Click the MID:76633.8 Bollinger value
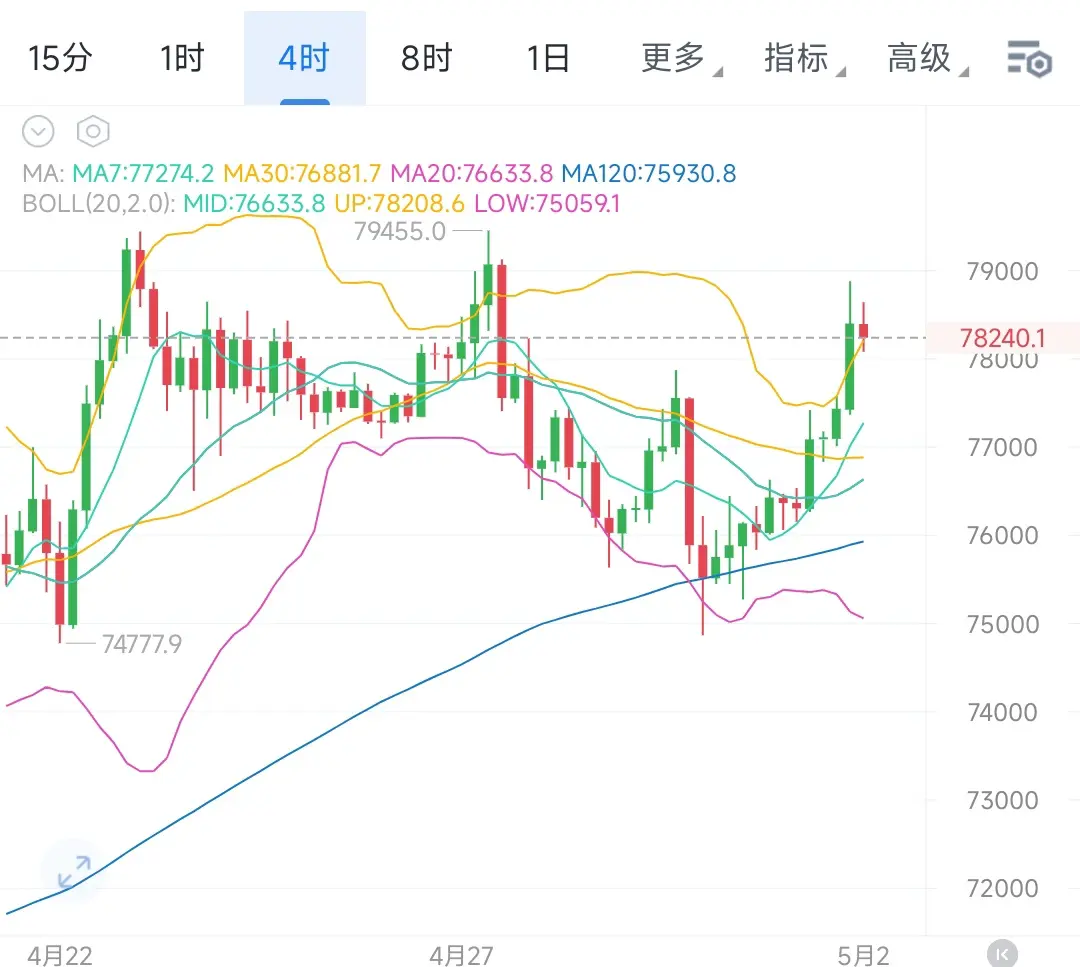This screenshot has width=1080, height=967. coord(254,204)
